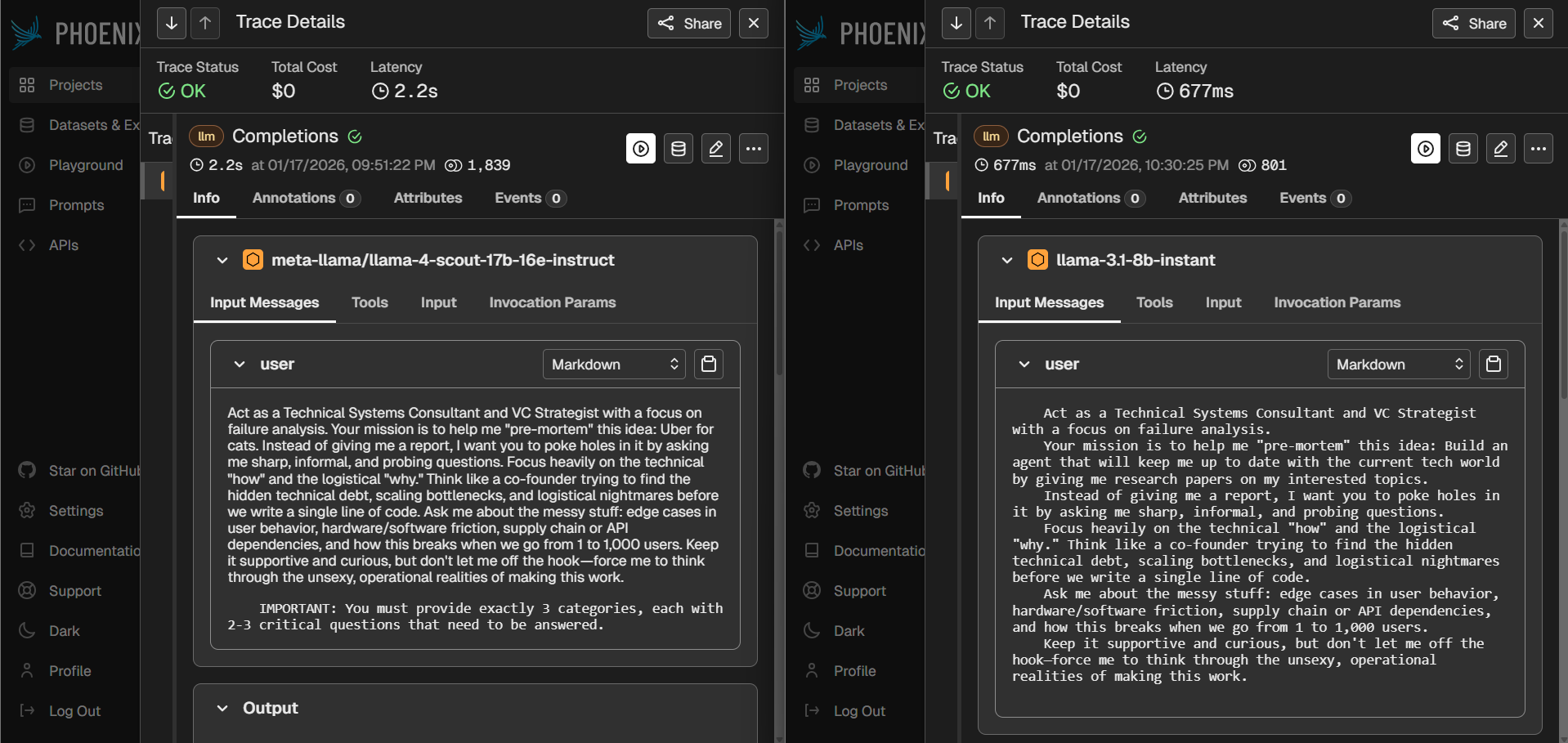Open Prompts in the left window sidebar
Image resolution: width=1568 pixels, height=743 pixels.
(x=75, y=205)
